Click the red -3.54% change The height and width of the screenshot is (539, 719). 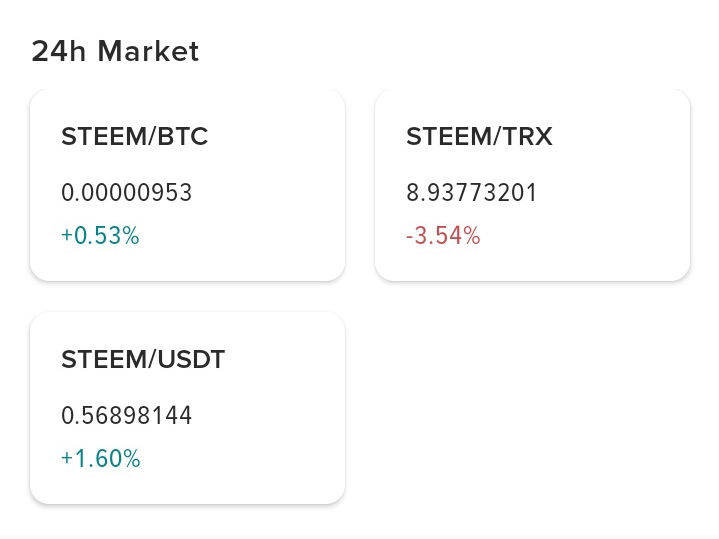(x=443, y=236)
